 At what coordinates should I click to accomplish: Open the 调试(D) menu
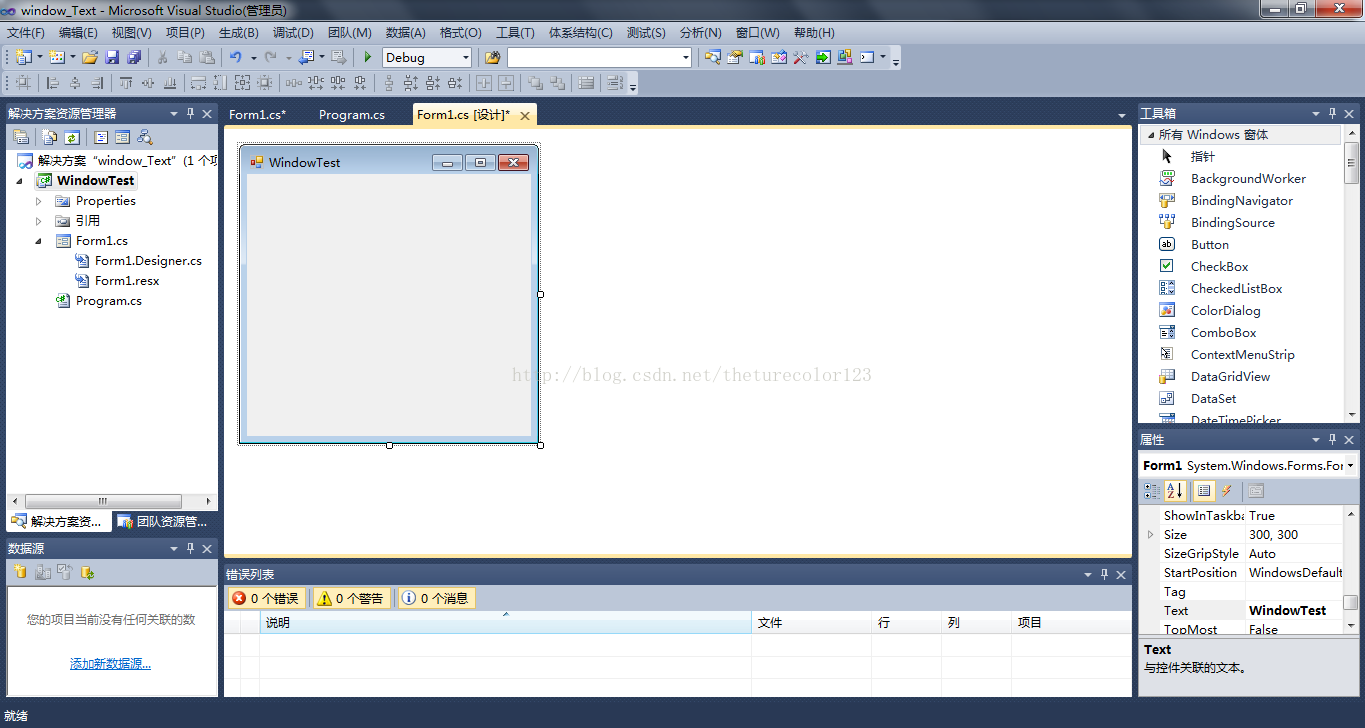coord(293,33)
